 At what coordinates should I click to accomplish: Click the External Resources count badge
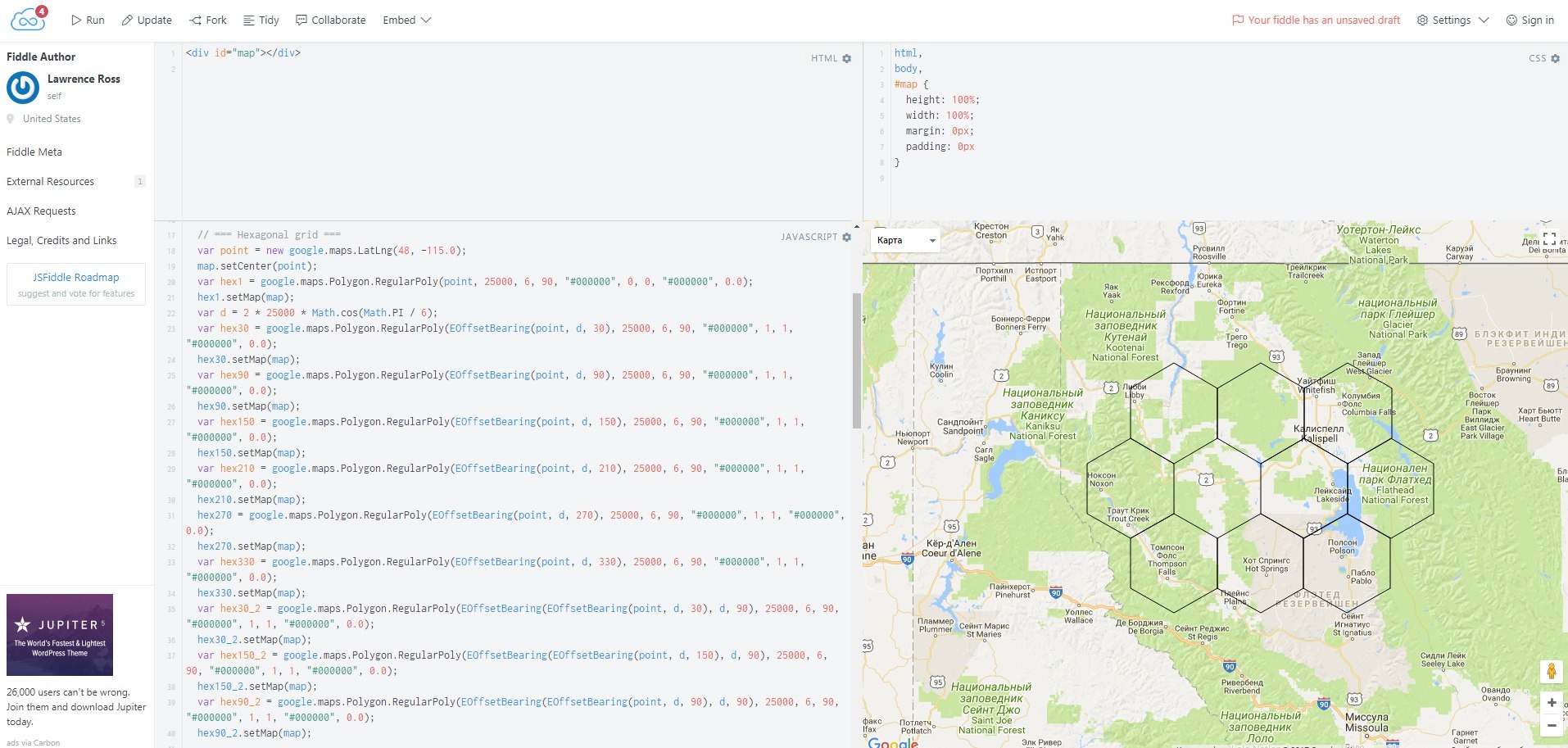coord(140,181)
